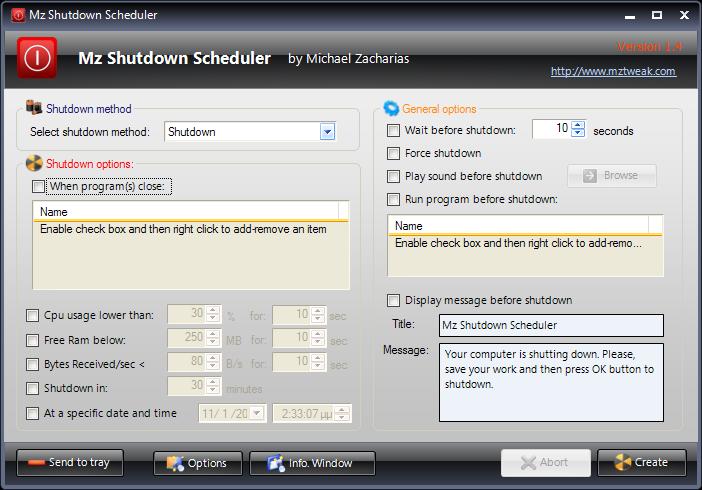Click the Free Ram MB spinner

(213, 338)
